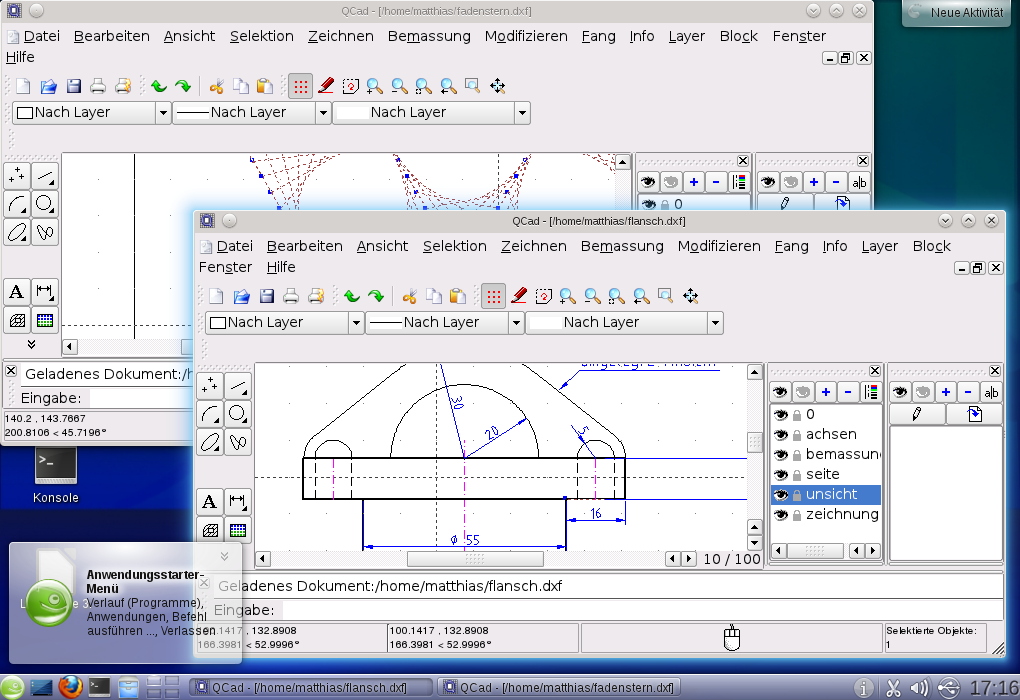
Task: Remove layer with minus in flansch layer panel
Action: (x=848, y=392)
